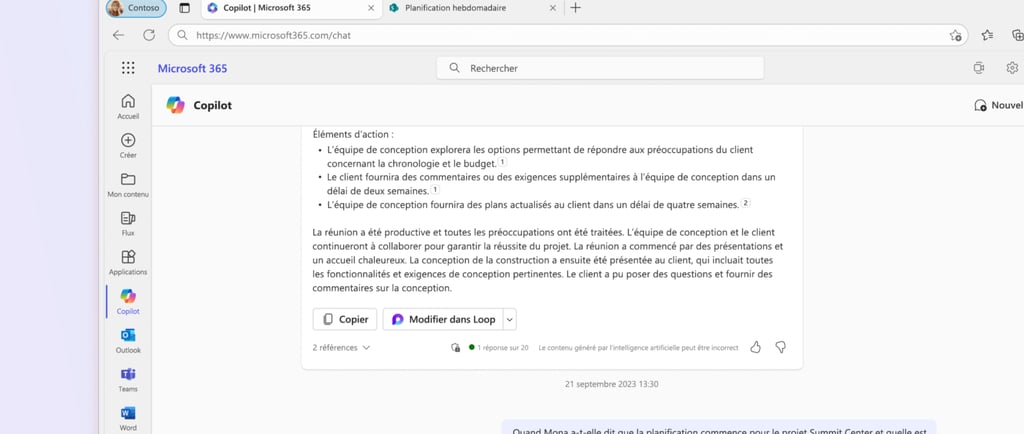The width and height of the screenshot is (1024, 434).
Task: Close the Copilot | Microsoft 365 tab
Action: pyautogui.click(x=371, y=8)
